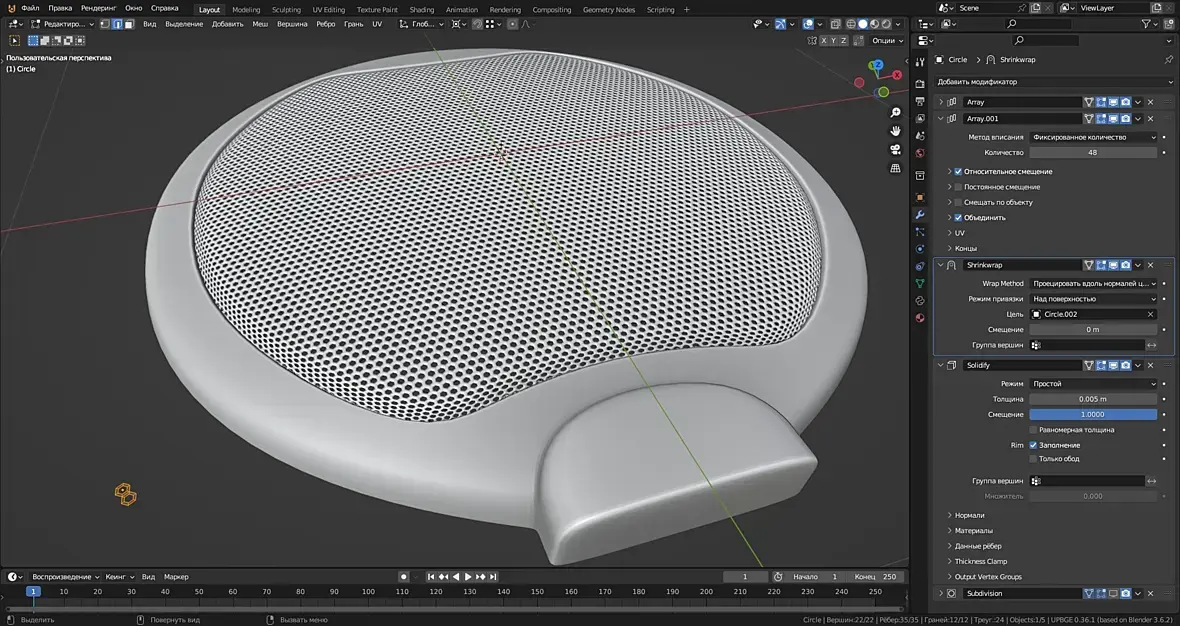Screen dimensions: 1180x626
Task: Open the Рендеринг menu
Action: tap(99, 8)
